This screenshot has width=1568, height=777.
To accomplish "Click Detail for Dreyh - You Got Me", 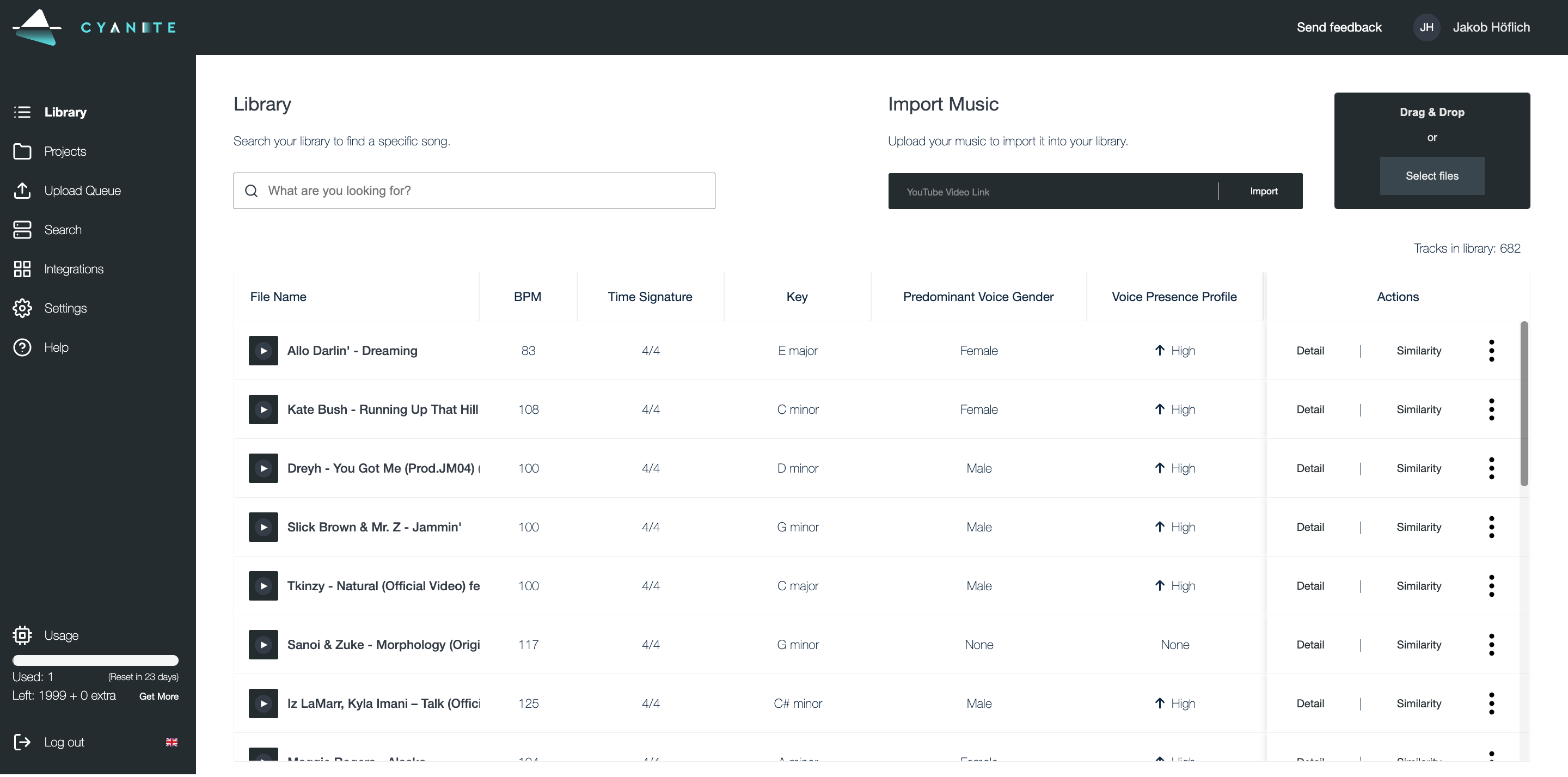I will point(1310,468).
